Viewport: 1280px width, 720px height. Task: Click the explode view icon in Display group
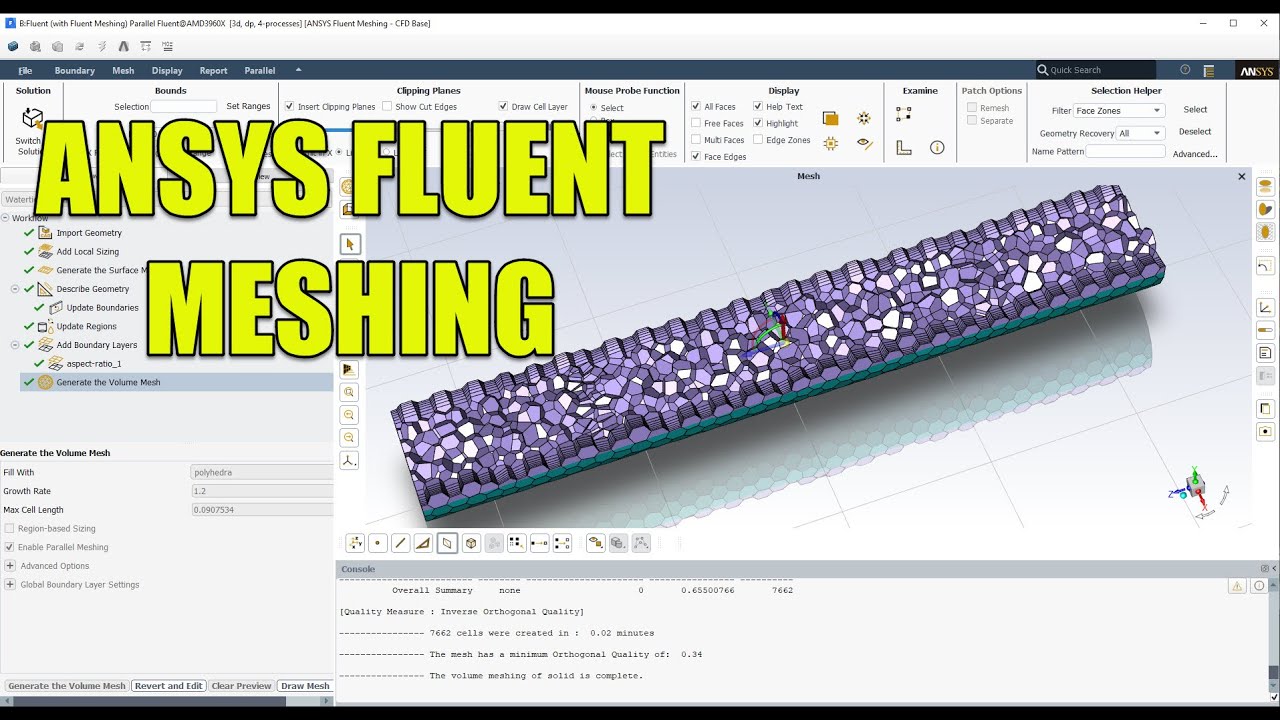tap(864, 118)
